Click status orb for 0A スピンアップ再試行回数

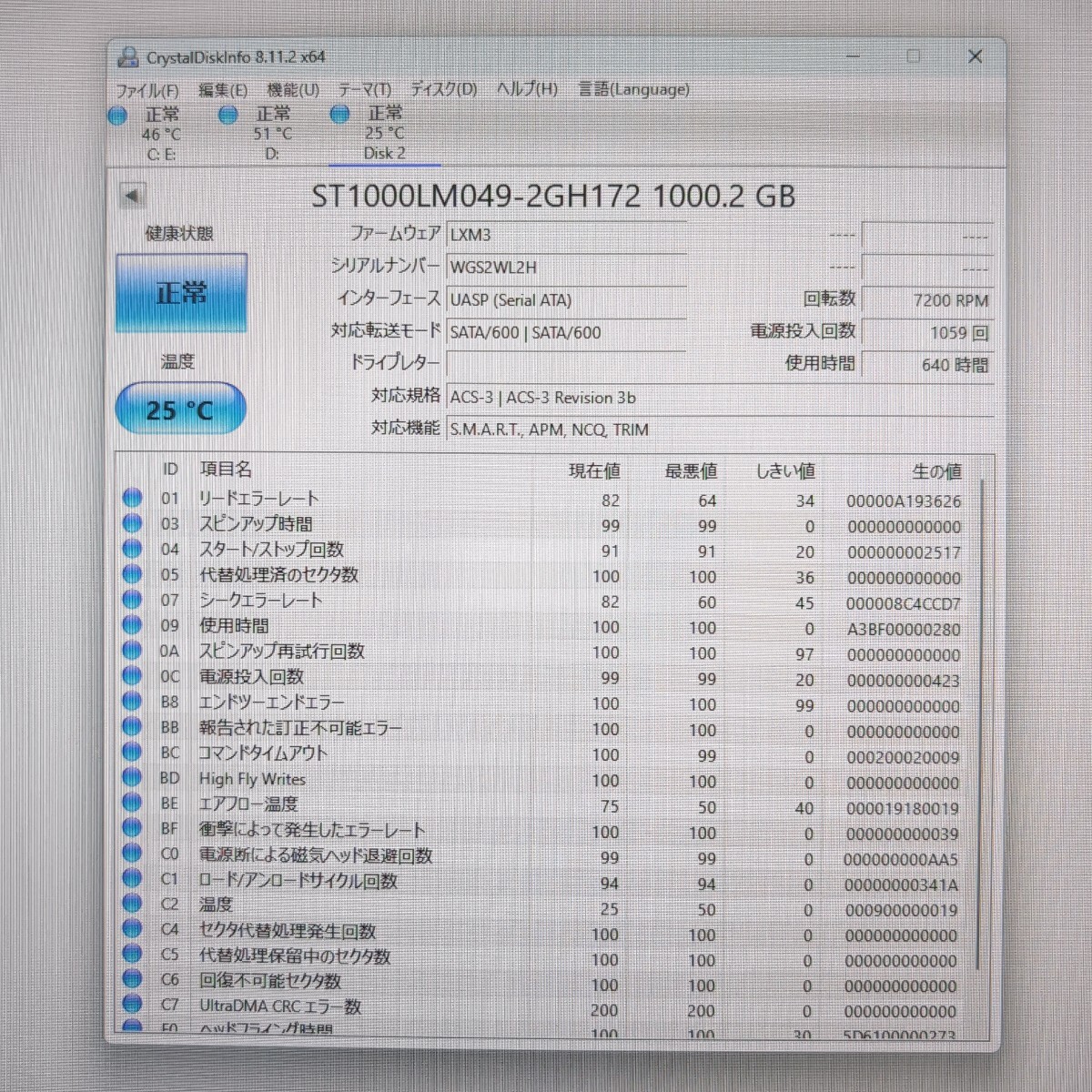132,651
